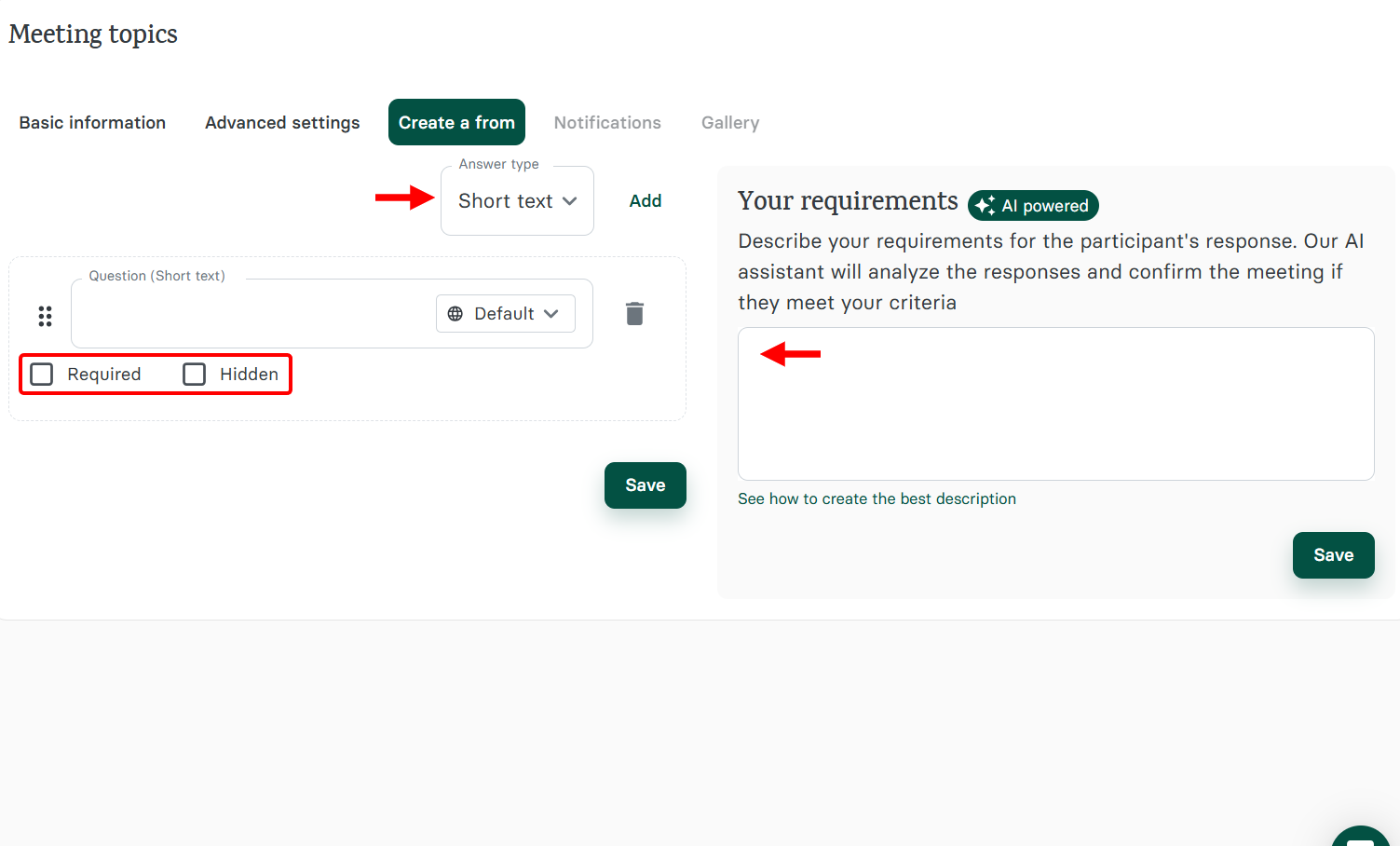The height and width of the screenshot is (846, 1400).
Task: Click the AI powered badge
Action: click(x=1032, y=205)
